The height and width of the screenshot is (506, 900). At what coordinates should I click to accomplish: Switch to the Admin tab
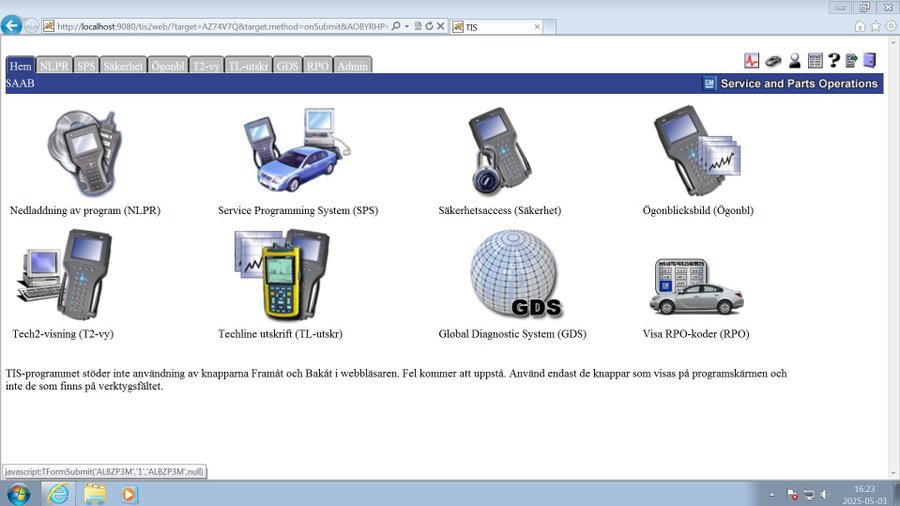point(352,66)
